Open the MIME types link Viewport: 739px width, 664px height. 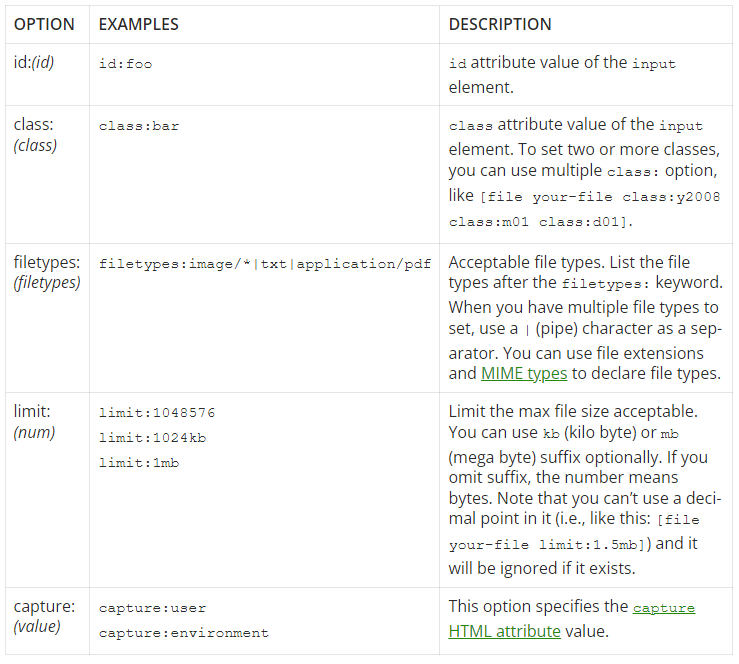524,373
